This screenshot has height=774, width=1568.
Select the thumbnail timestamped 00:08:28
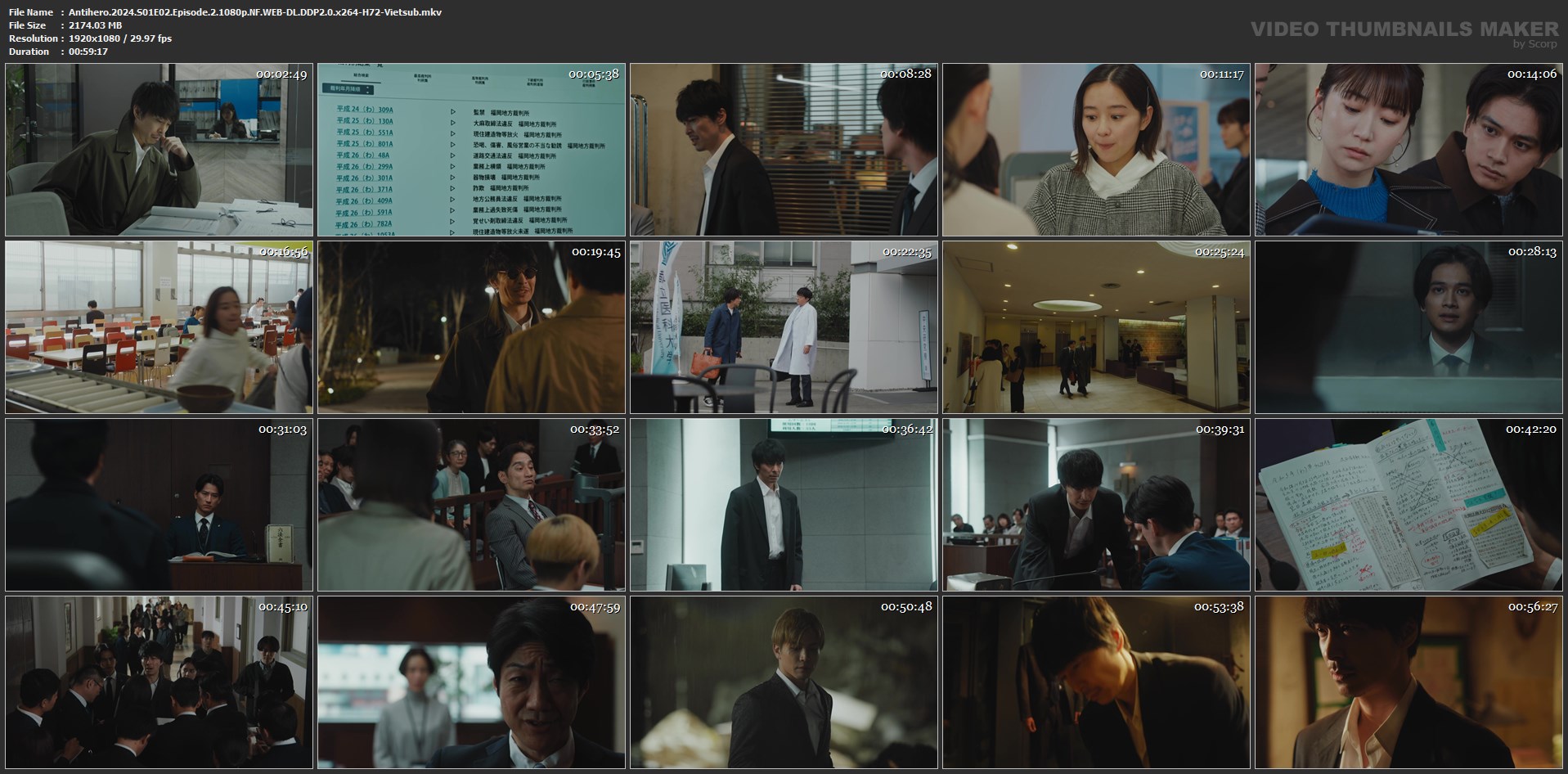click(784, 150)
